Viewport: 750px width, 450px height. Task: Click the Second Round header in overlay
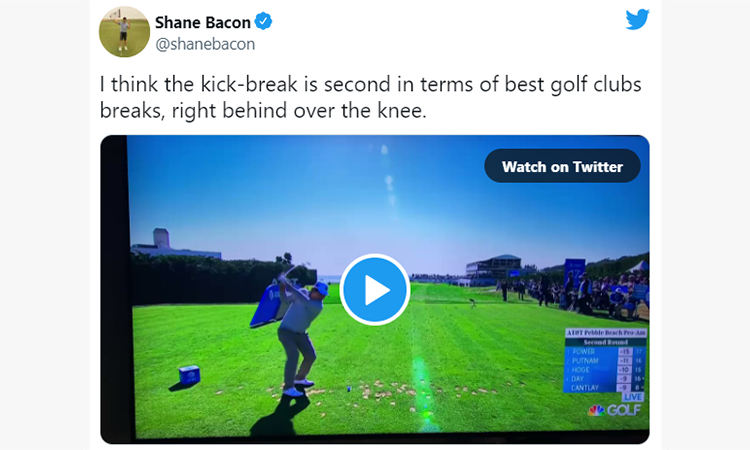(x=605, y=342)
